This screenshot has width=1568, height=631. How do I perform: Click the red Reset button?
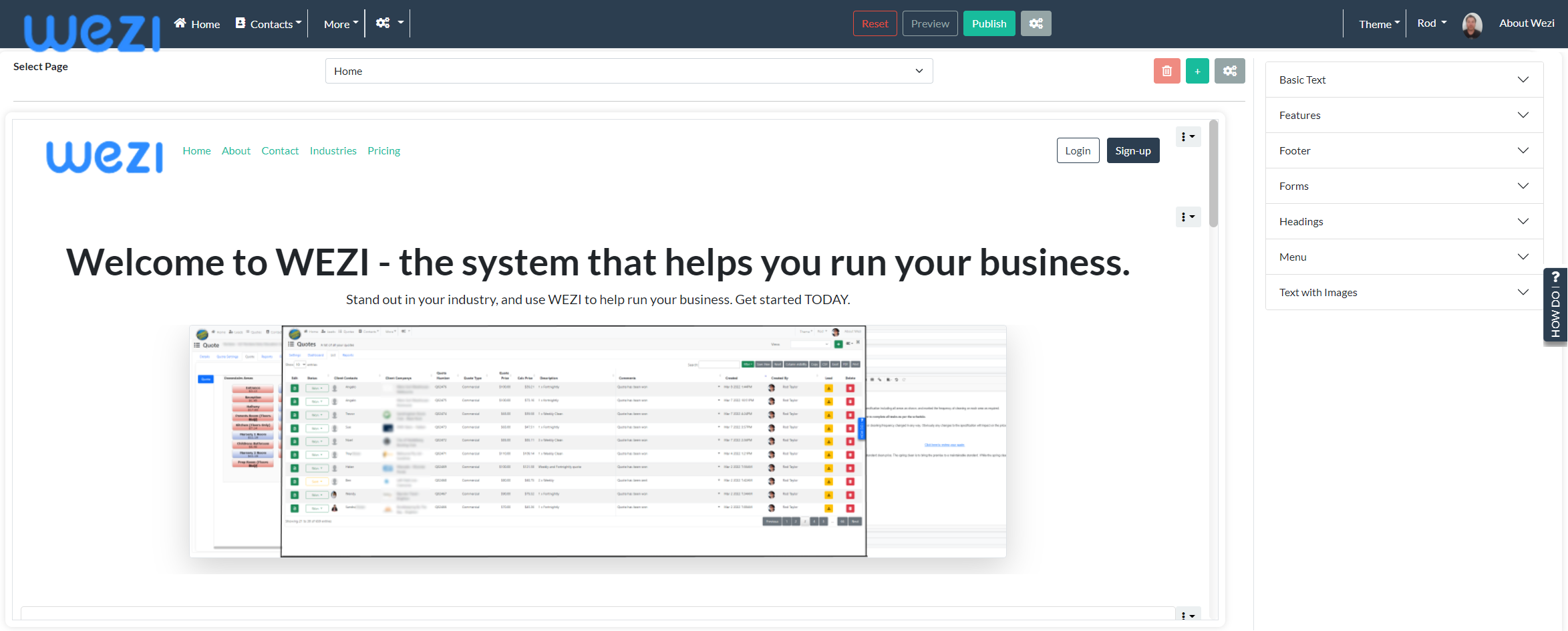tap(875, 23)
